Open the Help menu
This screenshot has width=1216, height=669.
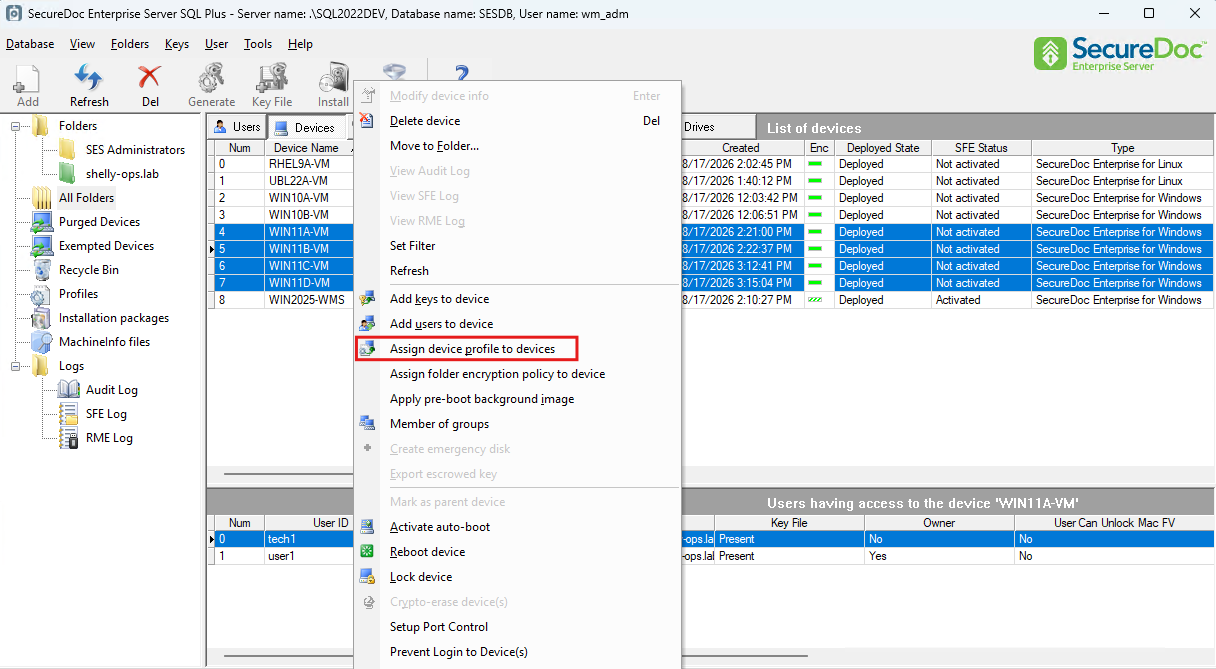pyautogui.click(x=300, y=44)
